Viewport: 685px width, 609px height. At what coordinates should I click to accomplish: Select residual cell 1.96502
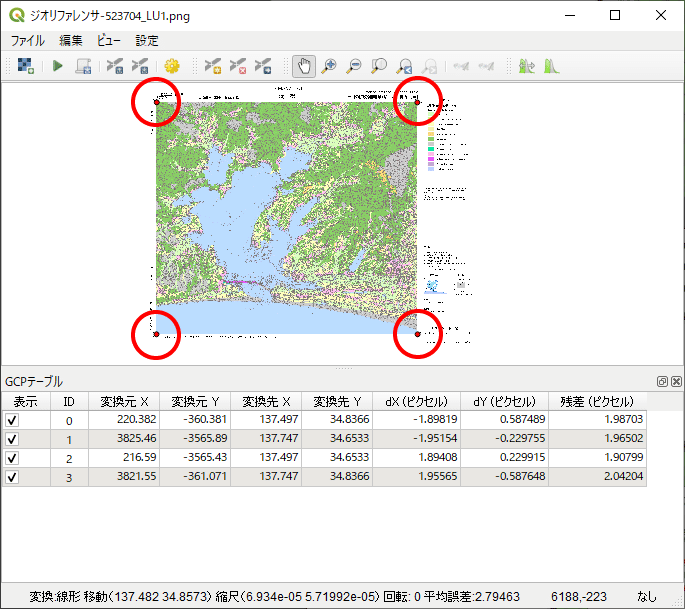click(598, 439)
